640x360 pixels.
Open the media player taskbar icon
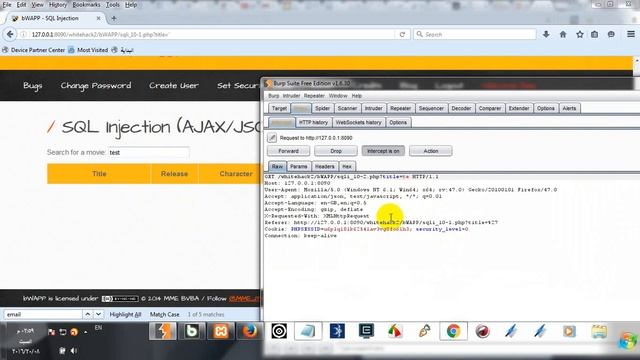[x=569, y=331]
